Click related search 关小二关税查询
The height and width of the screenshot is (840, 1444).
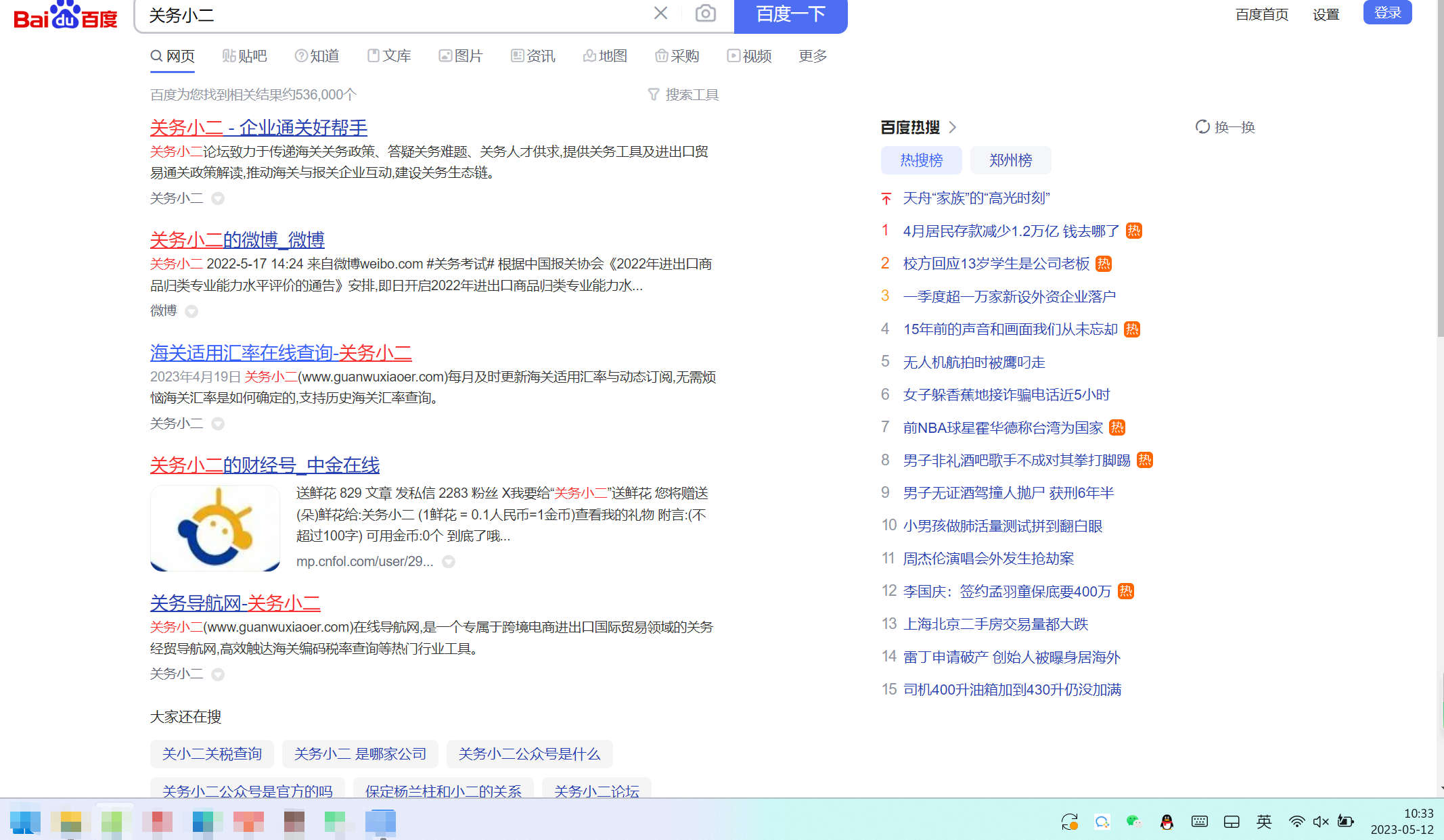pyautogui.click(x=212, y=753)
